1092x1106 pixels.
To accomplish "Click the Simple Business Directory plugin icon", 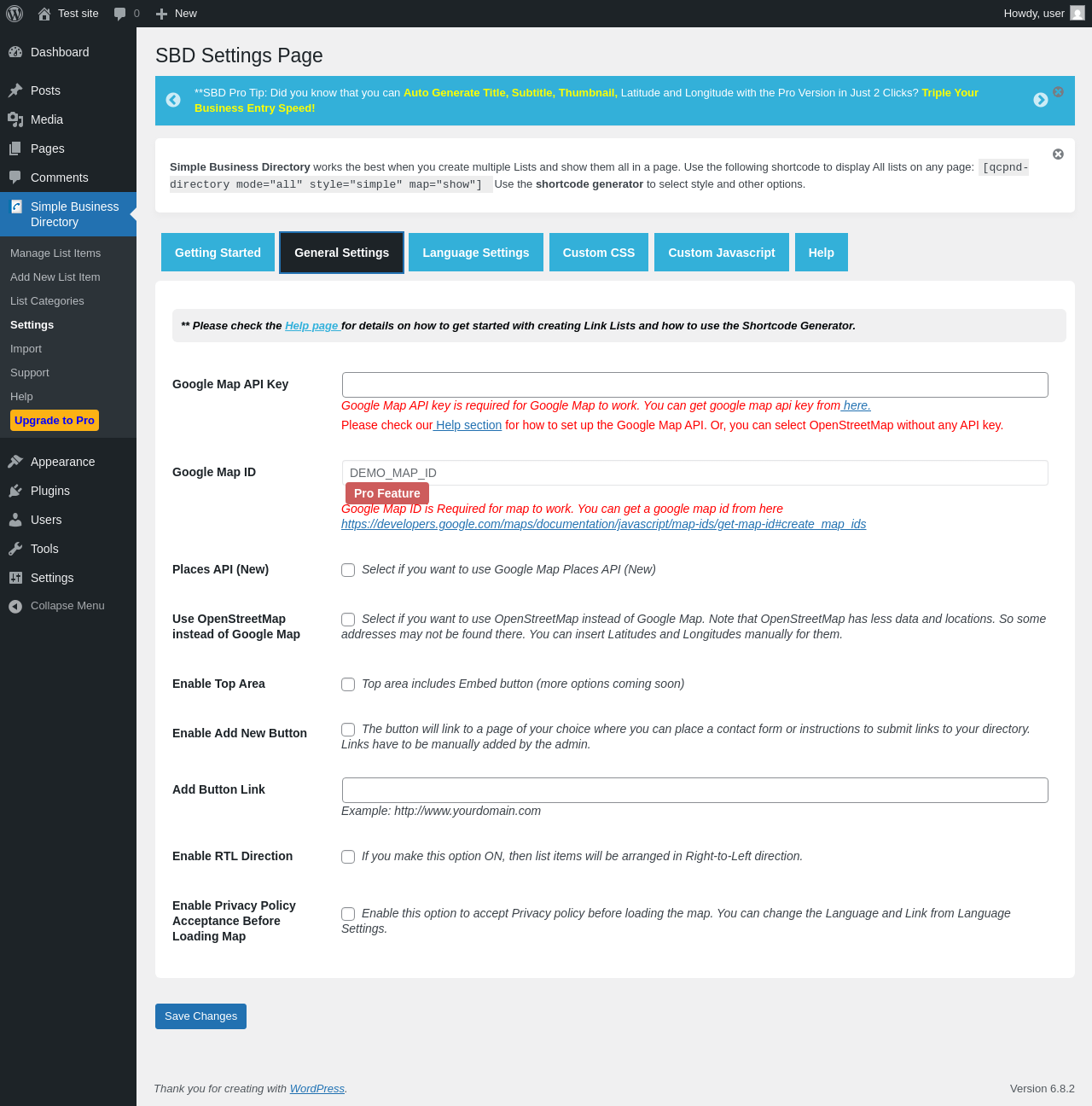I will pyautogui.click(x=16, y=207).
